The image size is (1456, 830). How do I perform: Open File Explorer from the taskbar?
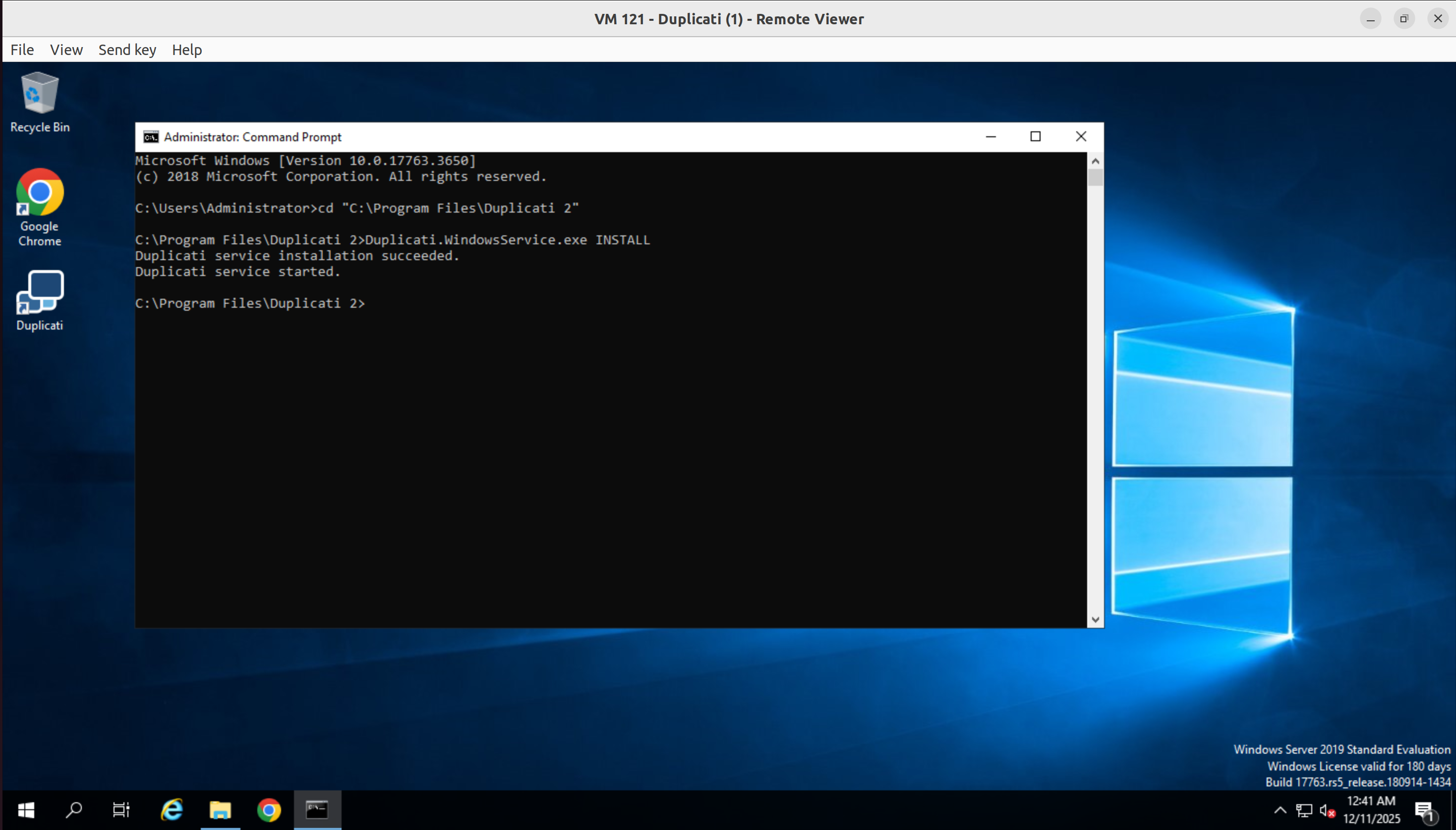[x=220, y=810]
